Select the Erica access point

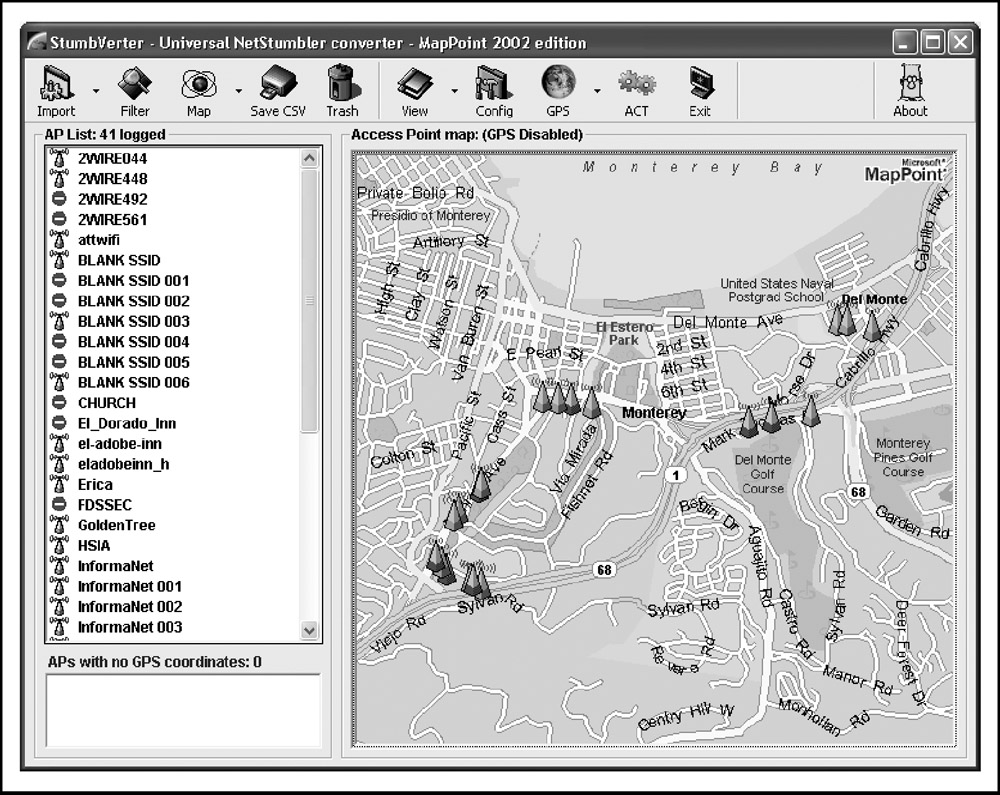click(94, 485)
